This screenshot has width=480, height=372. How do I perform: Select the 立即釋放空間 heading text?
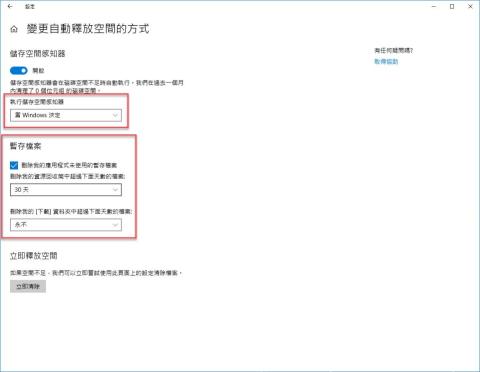point(34,256)
